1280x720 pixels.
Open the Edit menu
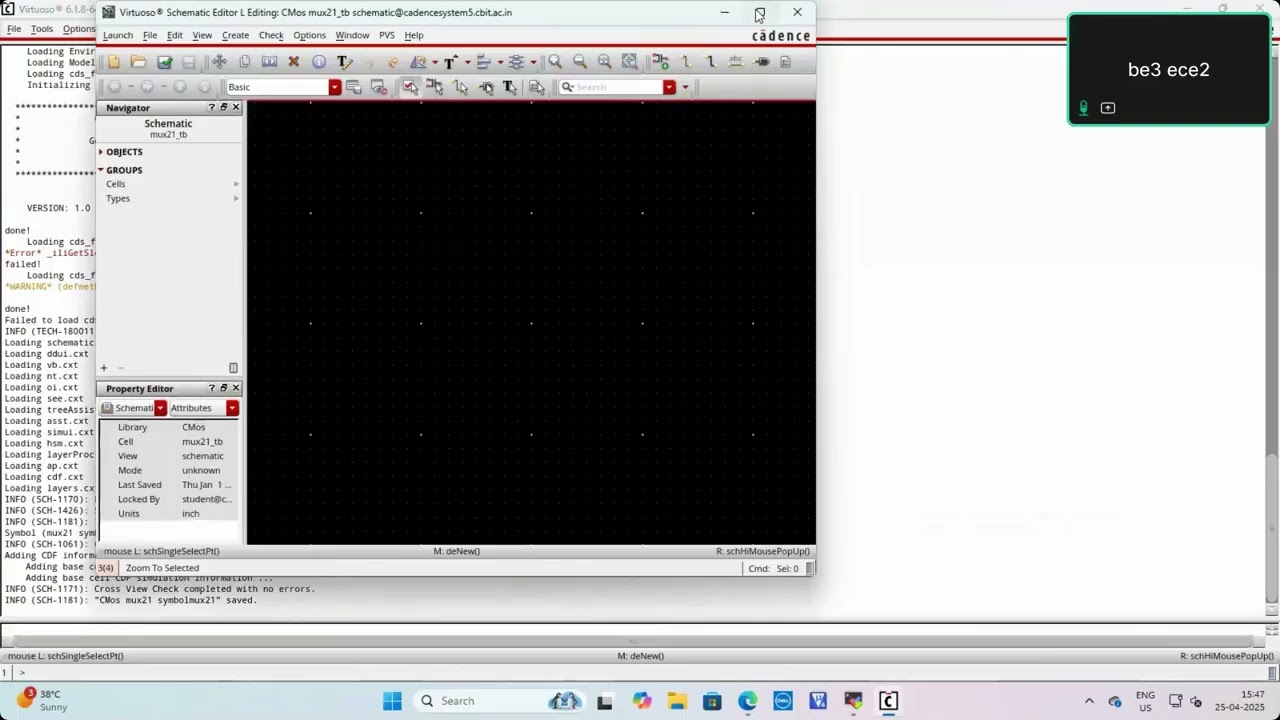(174, 35)
